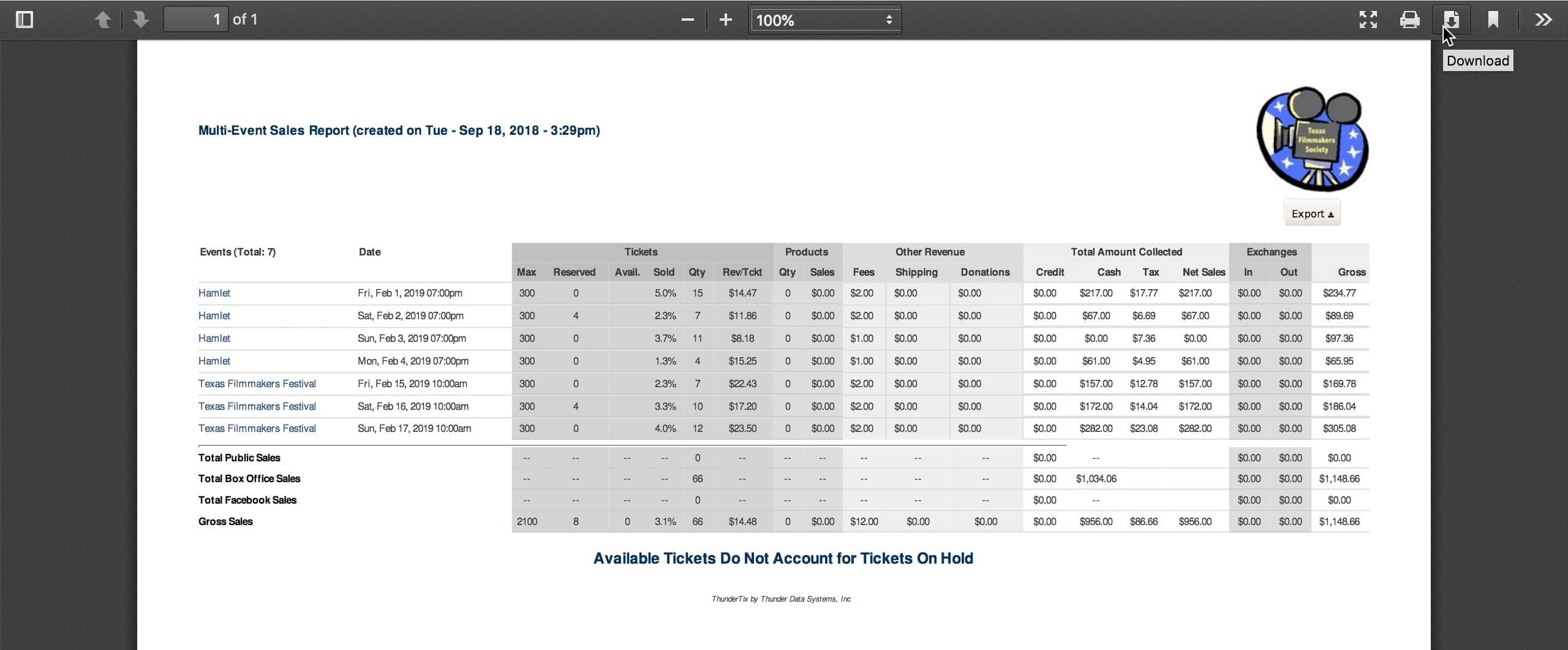Open the Hamlet Feb 1 event link
1568x650 pixels.
(214, 293)
